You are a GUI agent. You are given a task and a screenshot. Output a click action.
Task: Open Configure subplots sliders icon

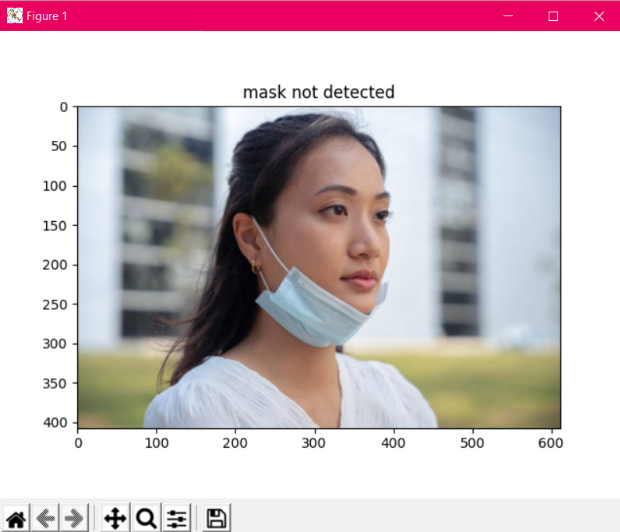(177, 518)
